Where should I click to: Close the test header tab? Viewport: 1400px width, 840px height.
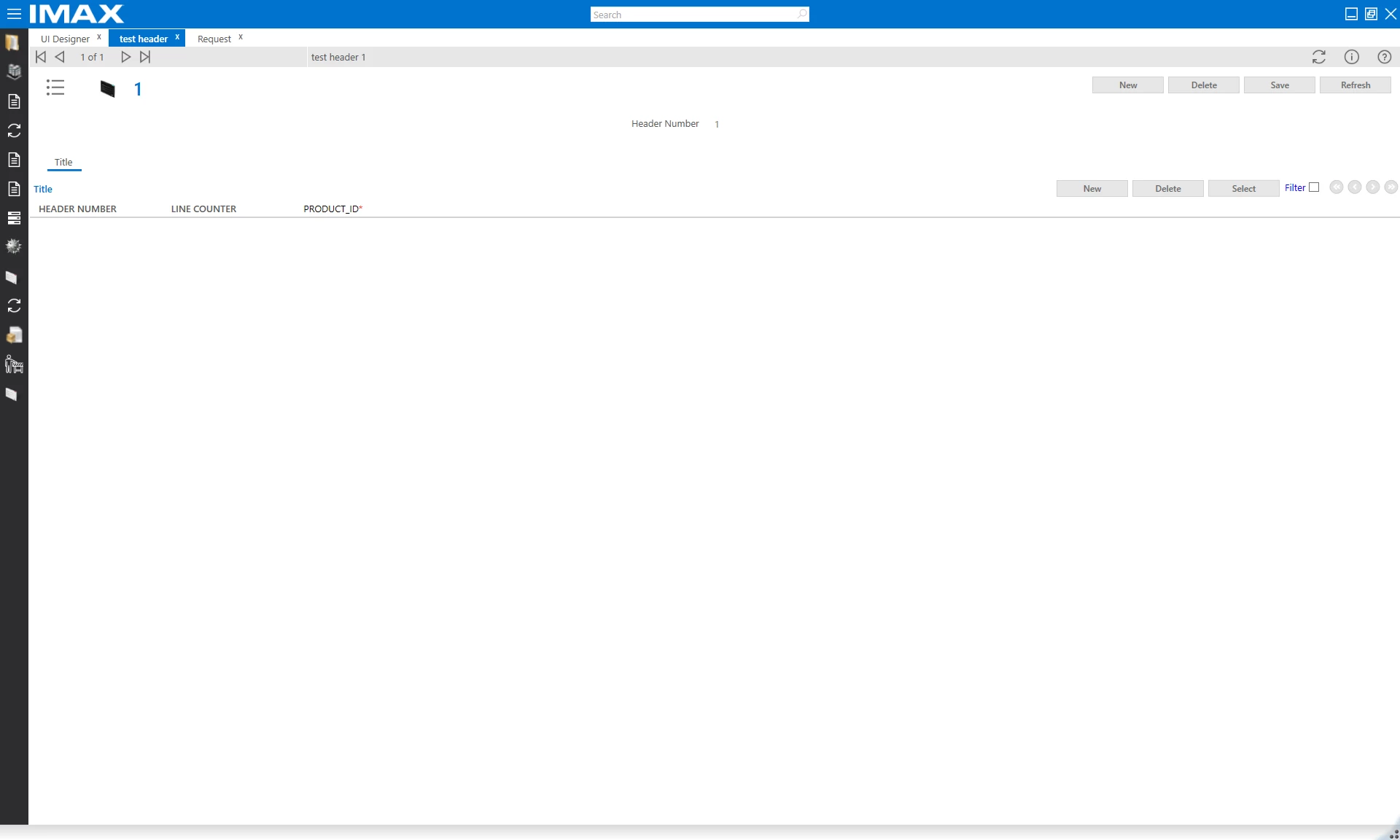(177, 36)
